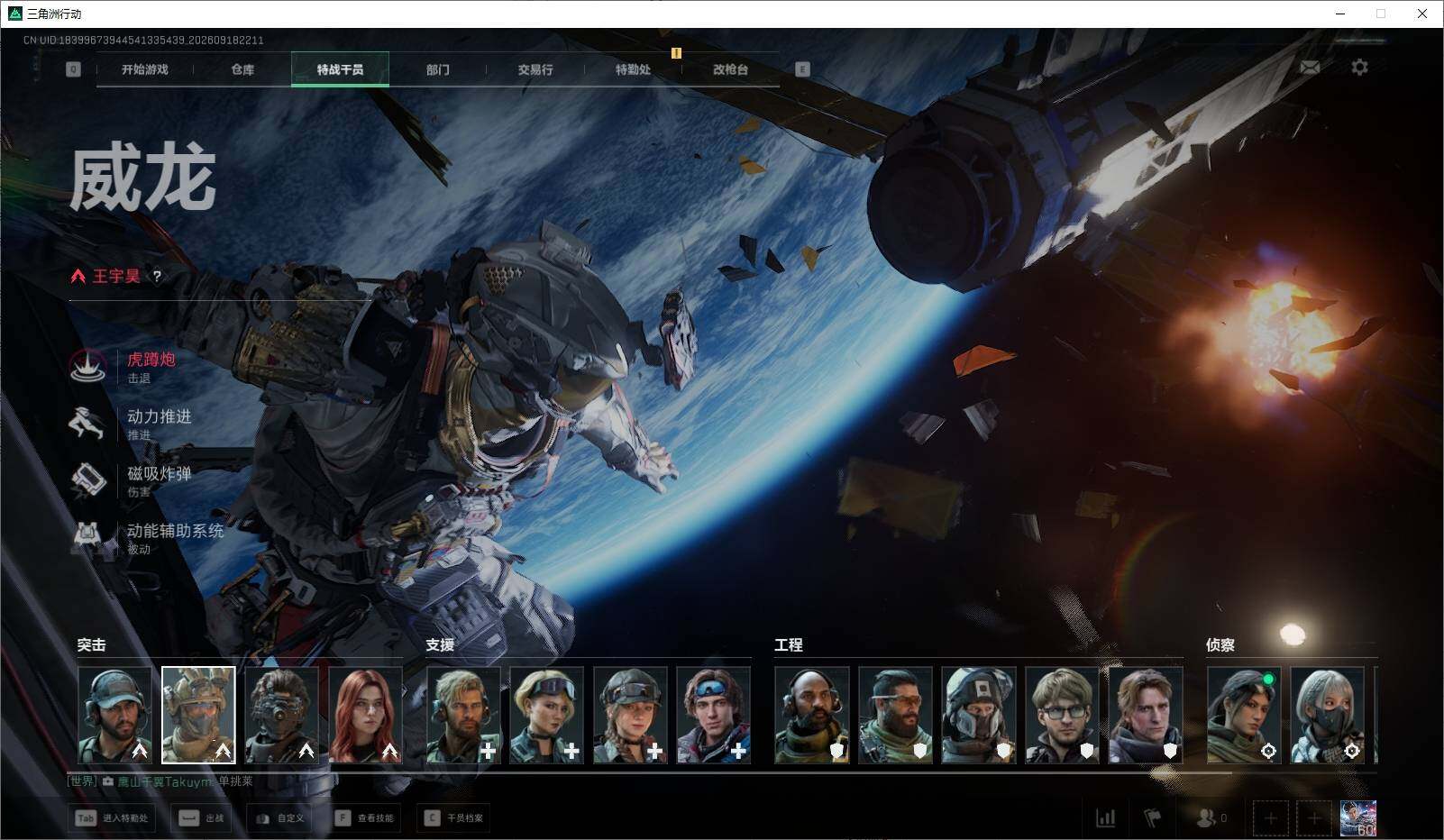The height and width of the screenshot is (840, 1444).
Task: Minimize the 三角洲行动 window
Action: pos(1339,14)
